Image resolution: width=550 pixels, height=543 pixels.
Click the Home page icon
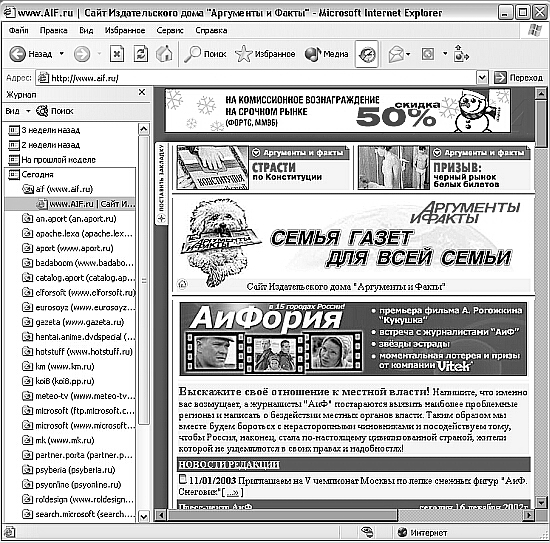tap(164, 54)
